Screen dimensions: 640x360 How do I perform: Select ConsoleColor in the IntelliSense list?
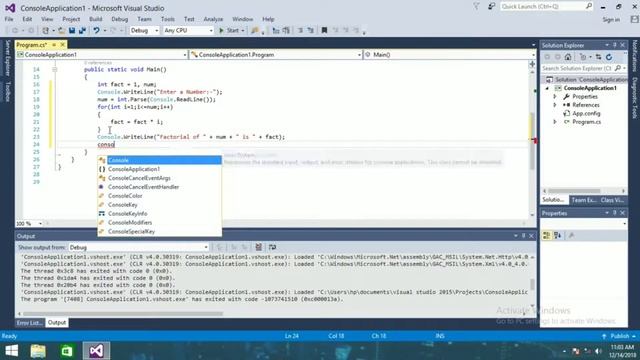click(x=160, y=196)
